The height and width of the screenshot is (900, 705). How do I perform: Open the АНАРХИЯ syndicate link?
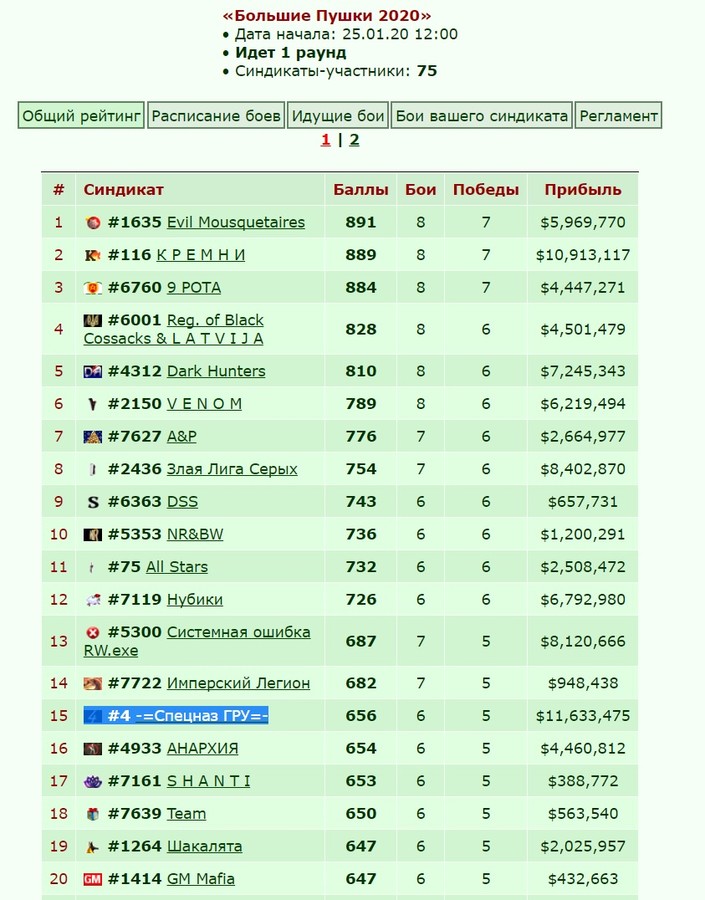(x=203, y=748)
